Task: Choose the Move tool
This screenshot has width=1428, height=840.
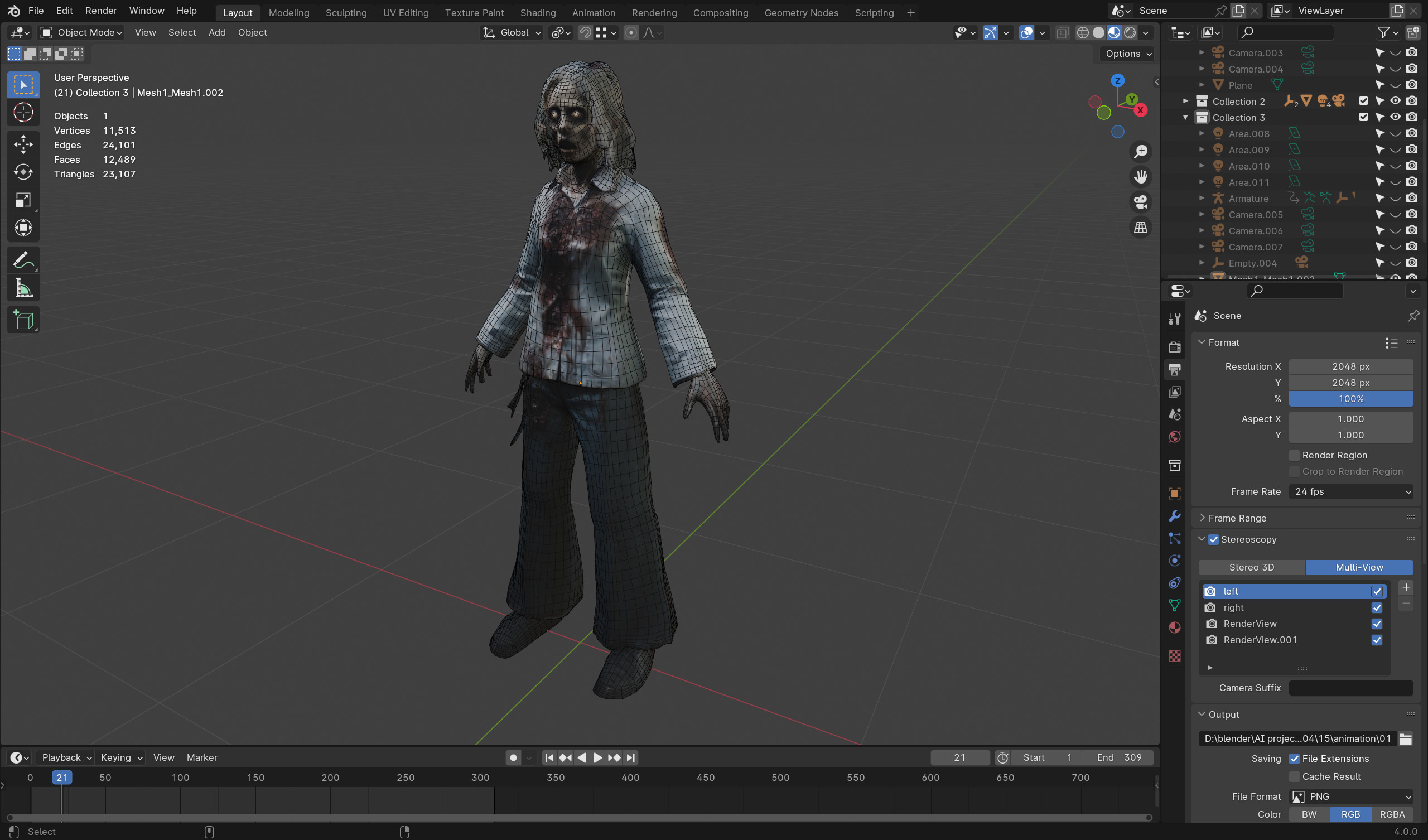Action: (x=23, y=144)
